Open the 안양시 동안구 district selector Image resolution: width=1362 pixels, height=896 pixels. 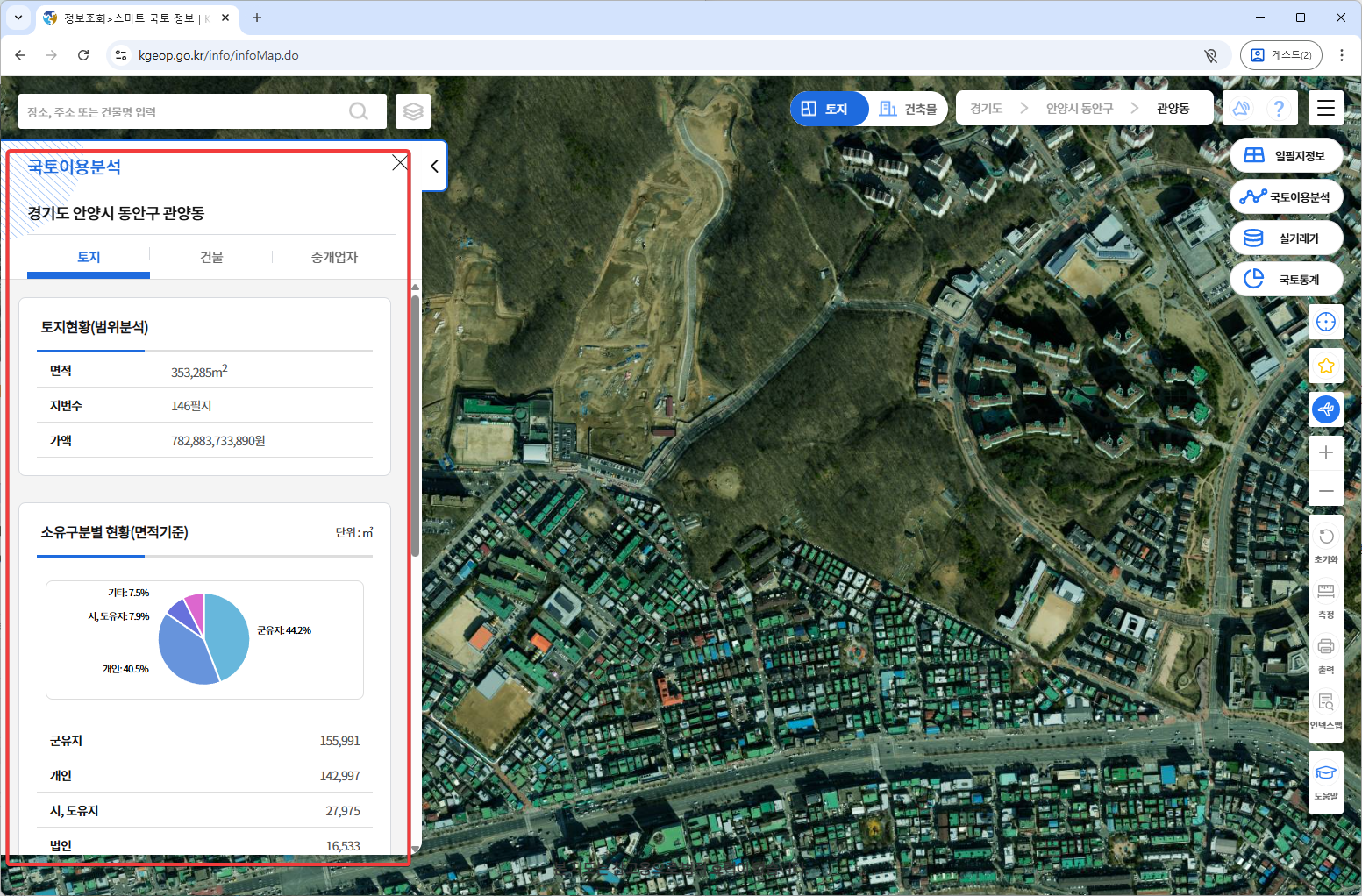[1079, 109]
